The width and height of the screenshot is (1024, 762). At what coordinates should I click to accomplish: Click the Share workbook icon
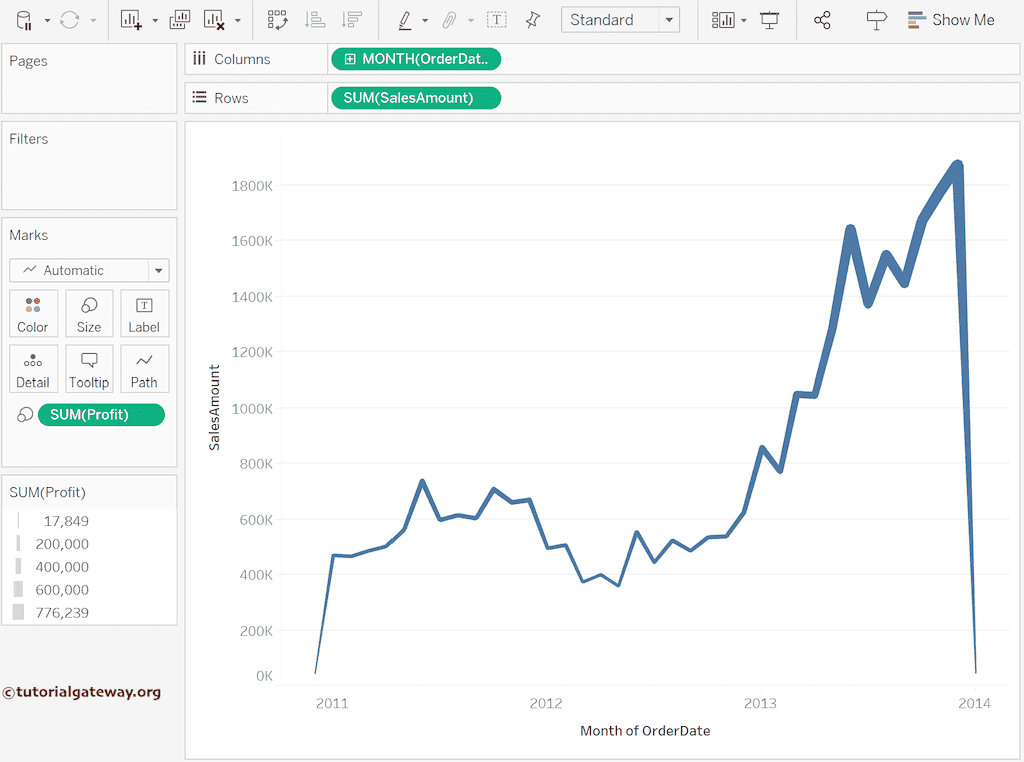[x=822, y=19]
